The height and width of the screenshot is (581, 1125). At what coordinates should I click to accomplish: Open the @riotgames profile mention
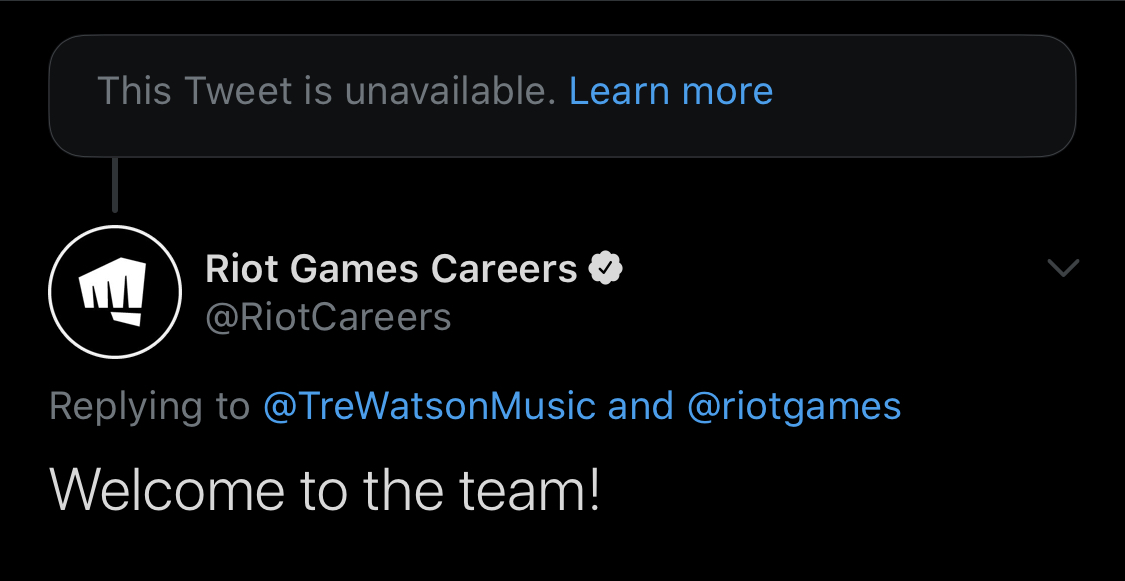(794, 406)
